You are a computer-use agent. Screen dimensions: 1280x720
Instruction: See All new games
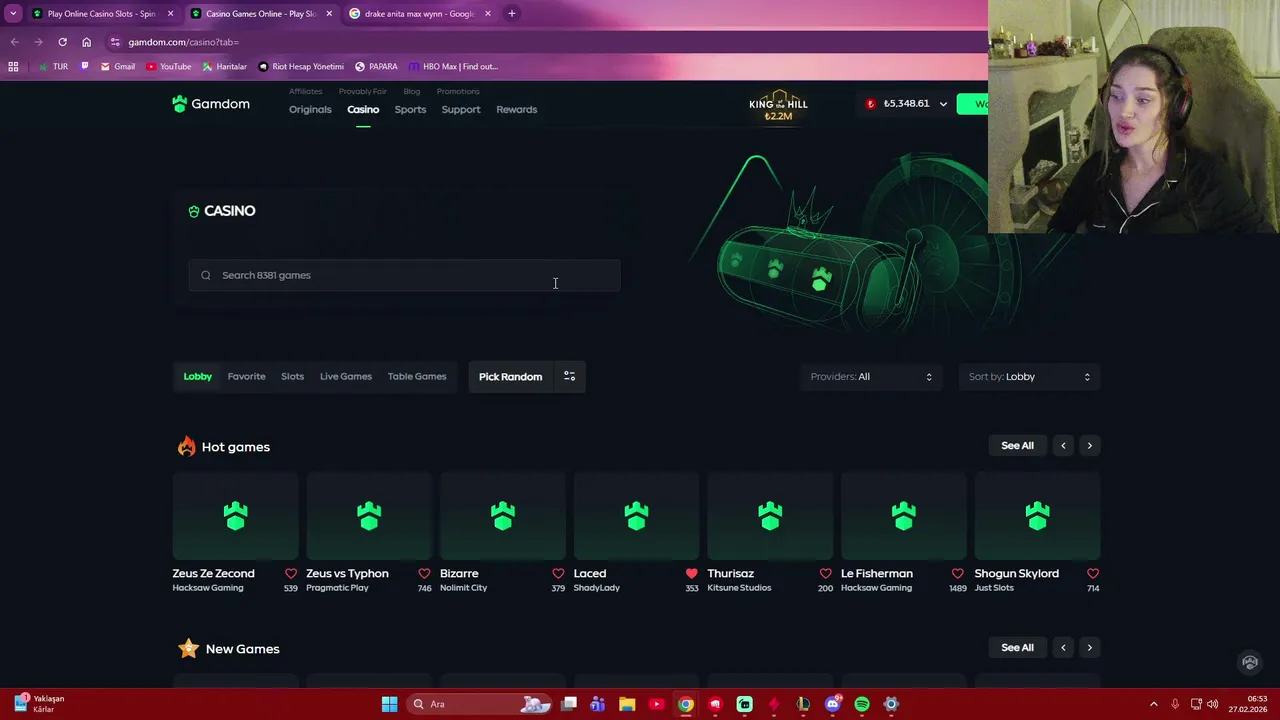[x=1017, y=648]
